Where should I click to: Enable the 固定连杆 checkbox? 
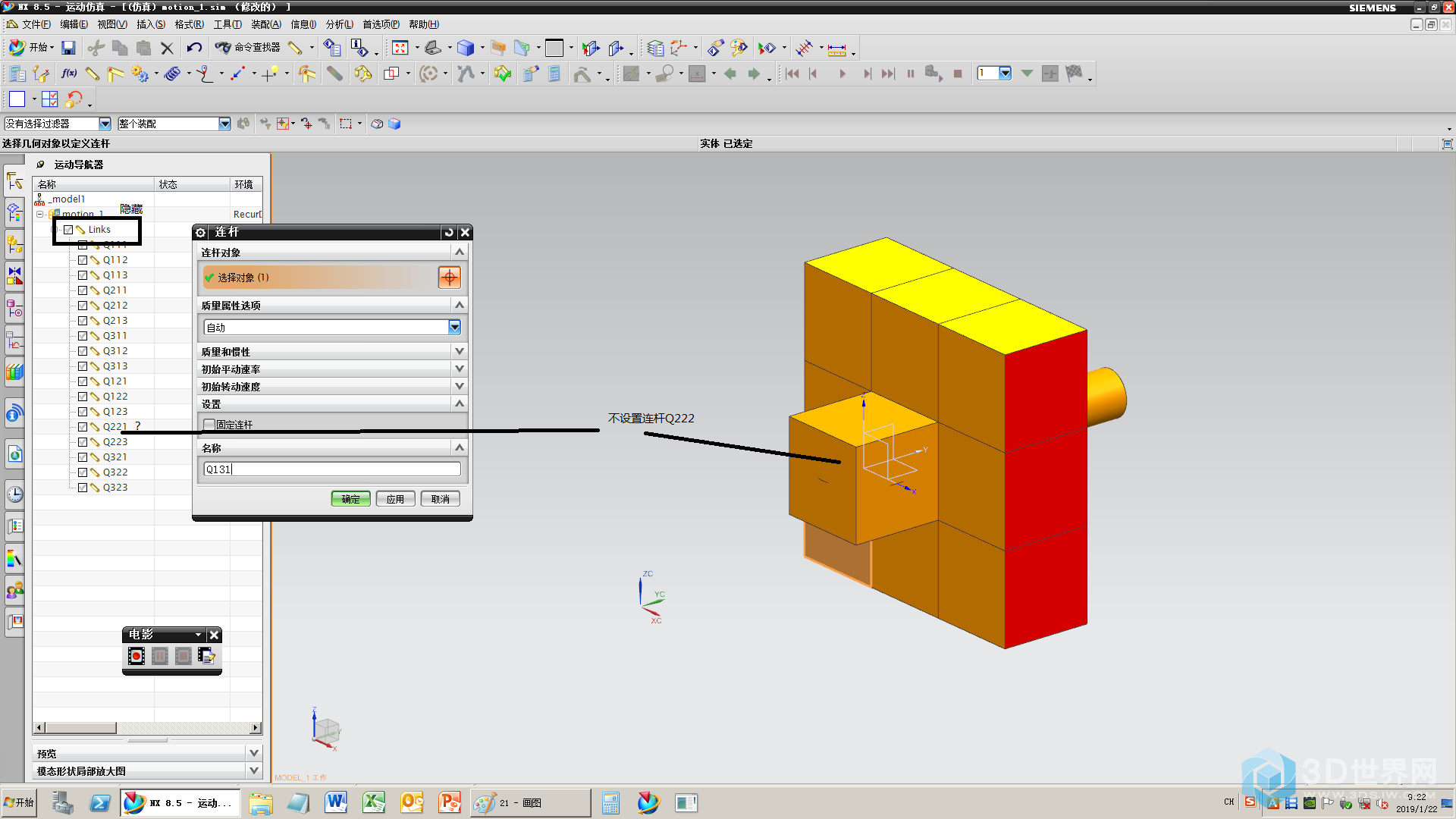pyautogui.click(x=209, y=425)
